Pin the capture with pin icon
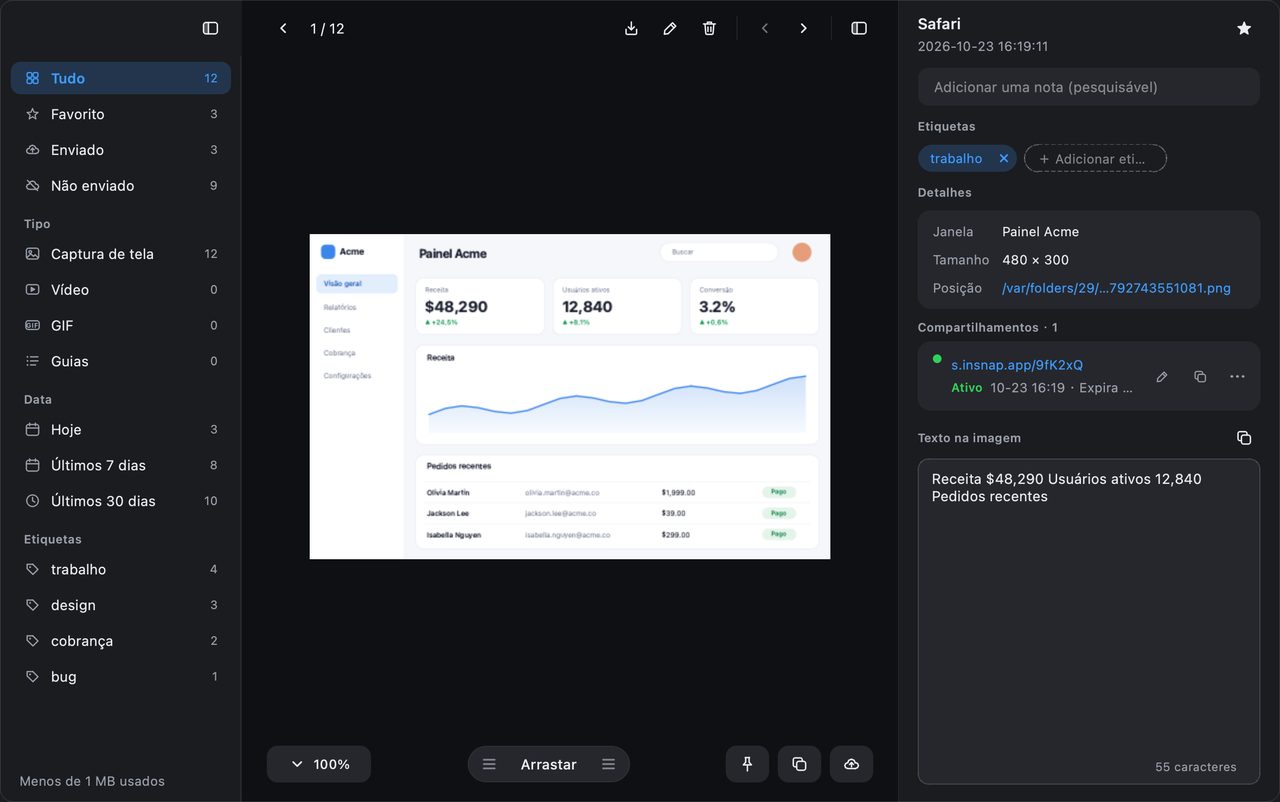 (747, 764)
